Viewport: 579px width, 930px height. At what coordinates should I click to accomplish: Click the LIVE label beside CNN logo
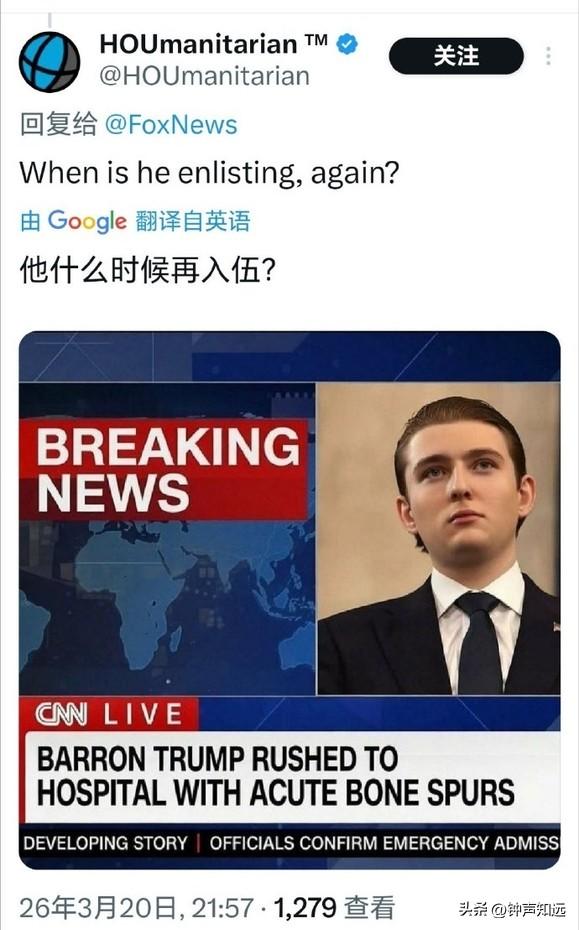(143, 714)
